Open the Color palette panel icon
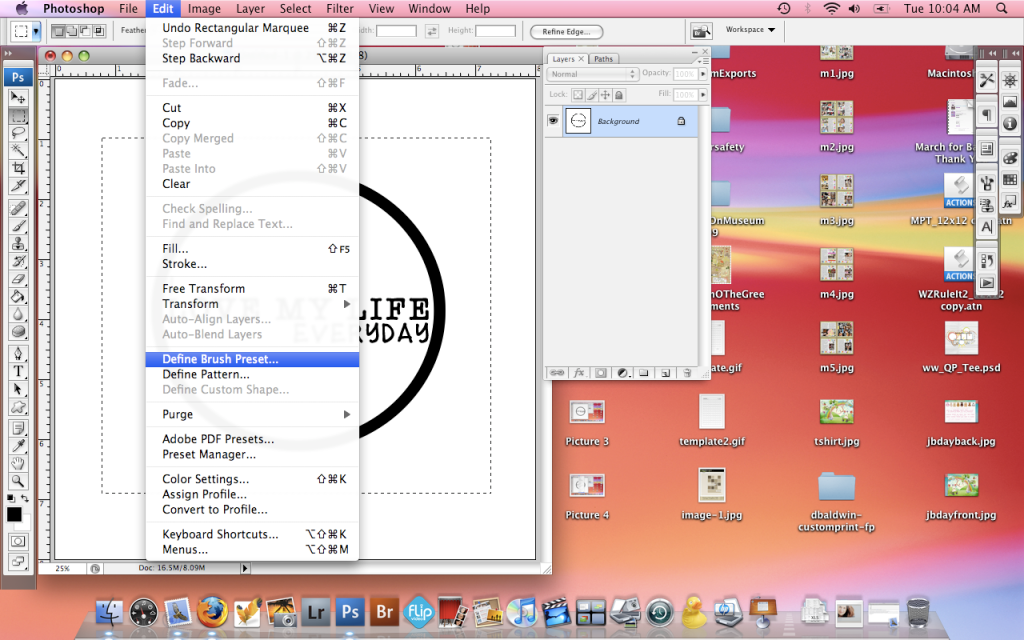Screen dimensions: 1024x640 point(1010,158)
